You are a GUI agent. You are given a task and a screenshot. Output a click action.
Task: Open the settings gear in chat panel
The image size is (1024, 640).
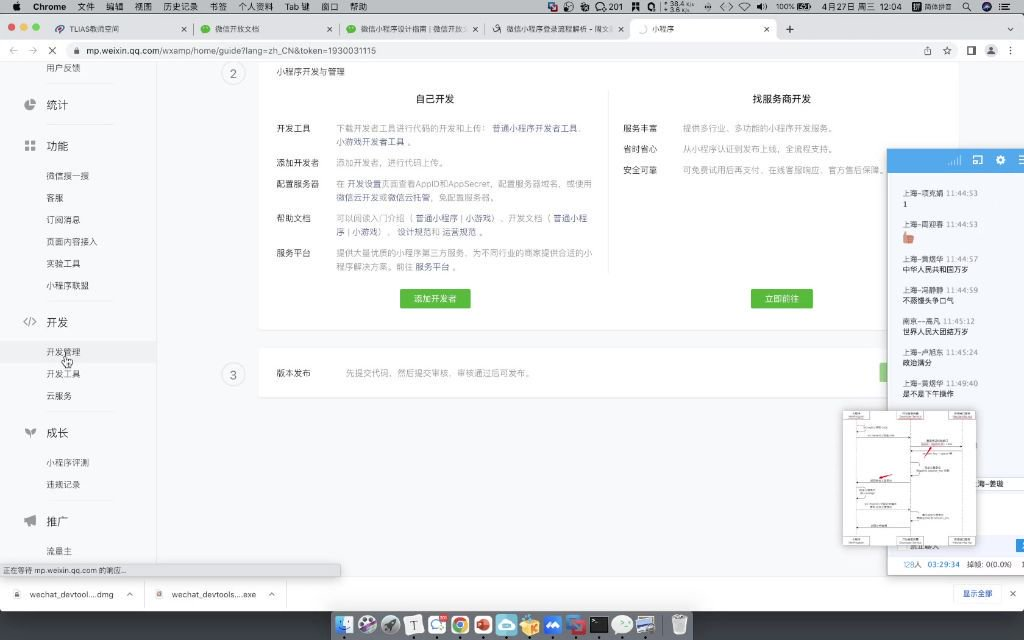(1000, 159)
